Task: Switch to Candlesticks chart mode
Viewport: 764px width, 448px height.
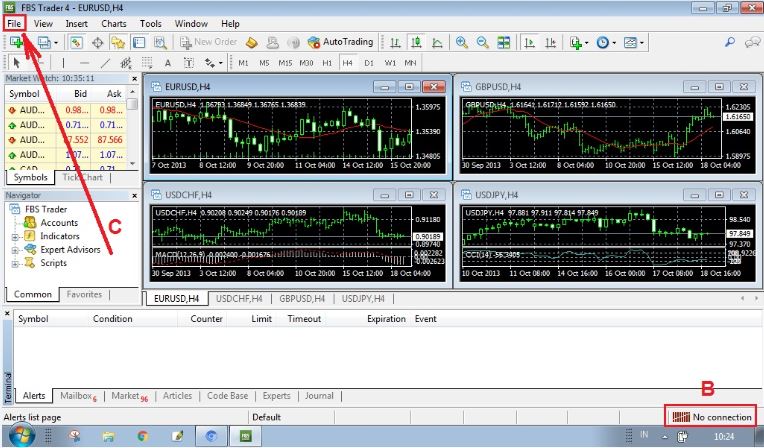Action: [x=416, y=42]
